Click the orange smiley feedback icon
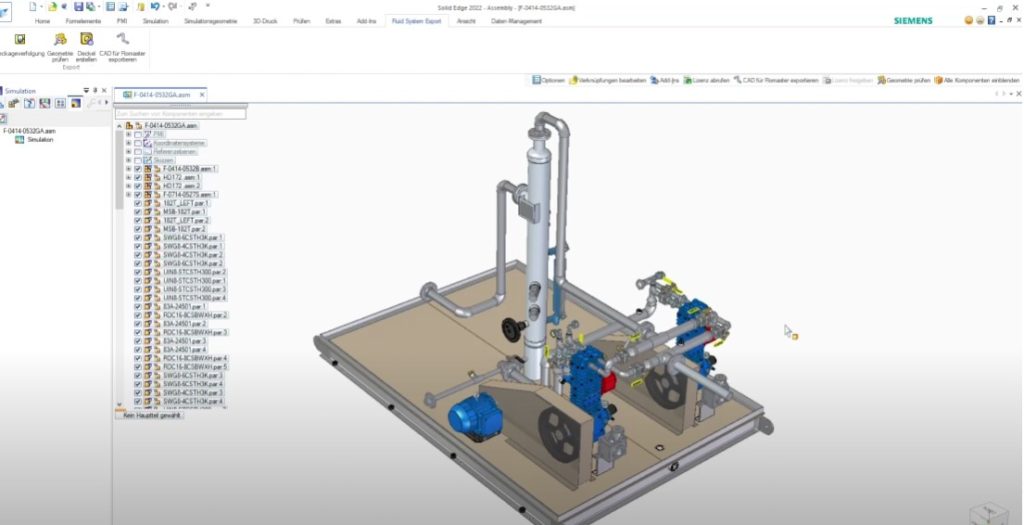 pos(968,21)
